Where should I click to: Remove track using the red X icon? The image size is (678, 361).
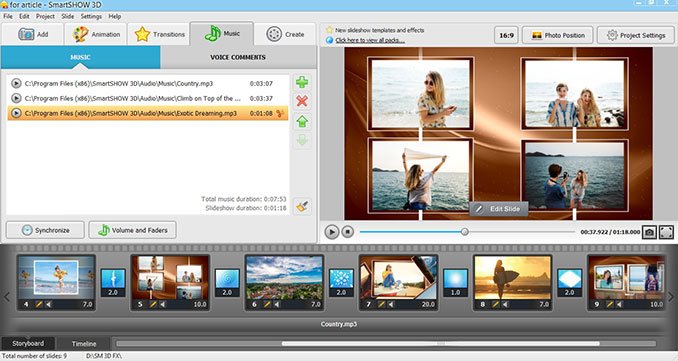click(302, 101)
